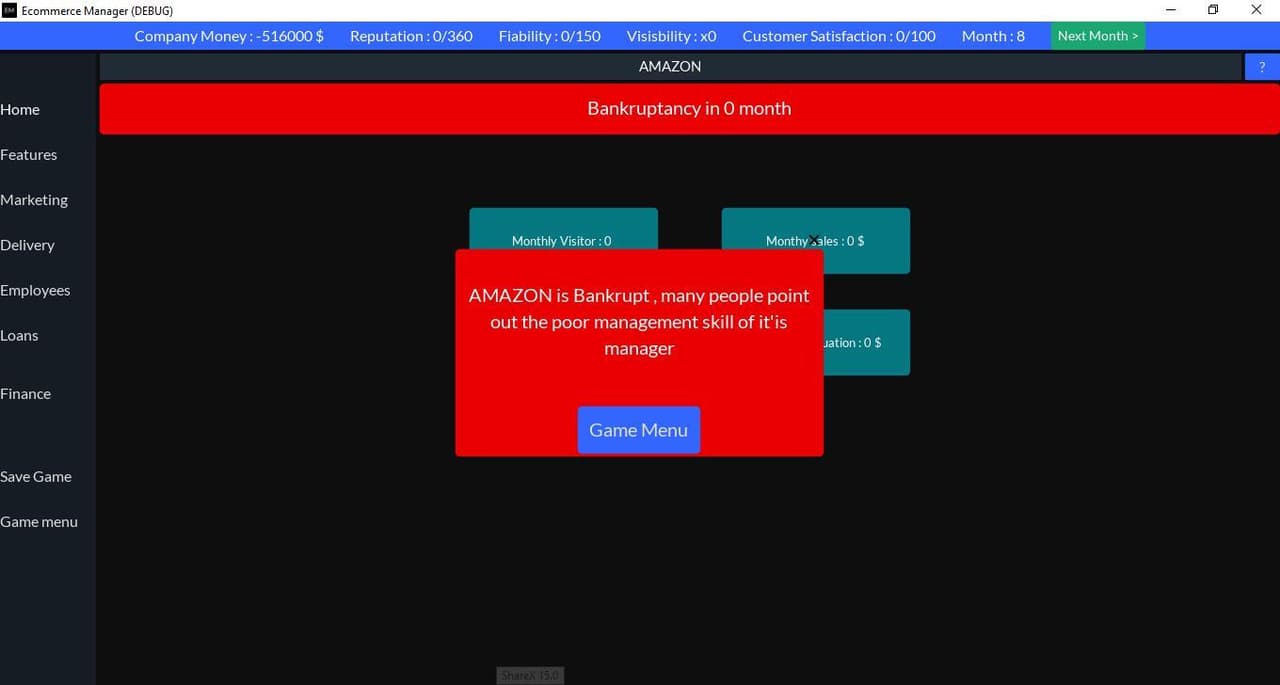The image size is (1280, 685).
Task: Go to Home in the sidebar
Action: coord(20,110)
